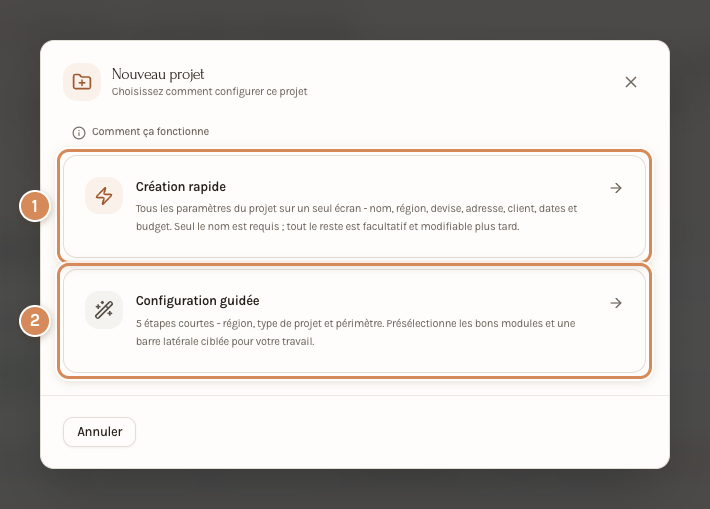
Task: Select the Création rapide heading
Action: click(181, 187)
